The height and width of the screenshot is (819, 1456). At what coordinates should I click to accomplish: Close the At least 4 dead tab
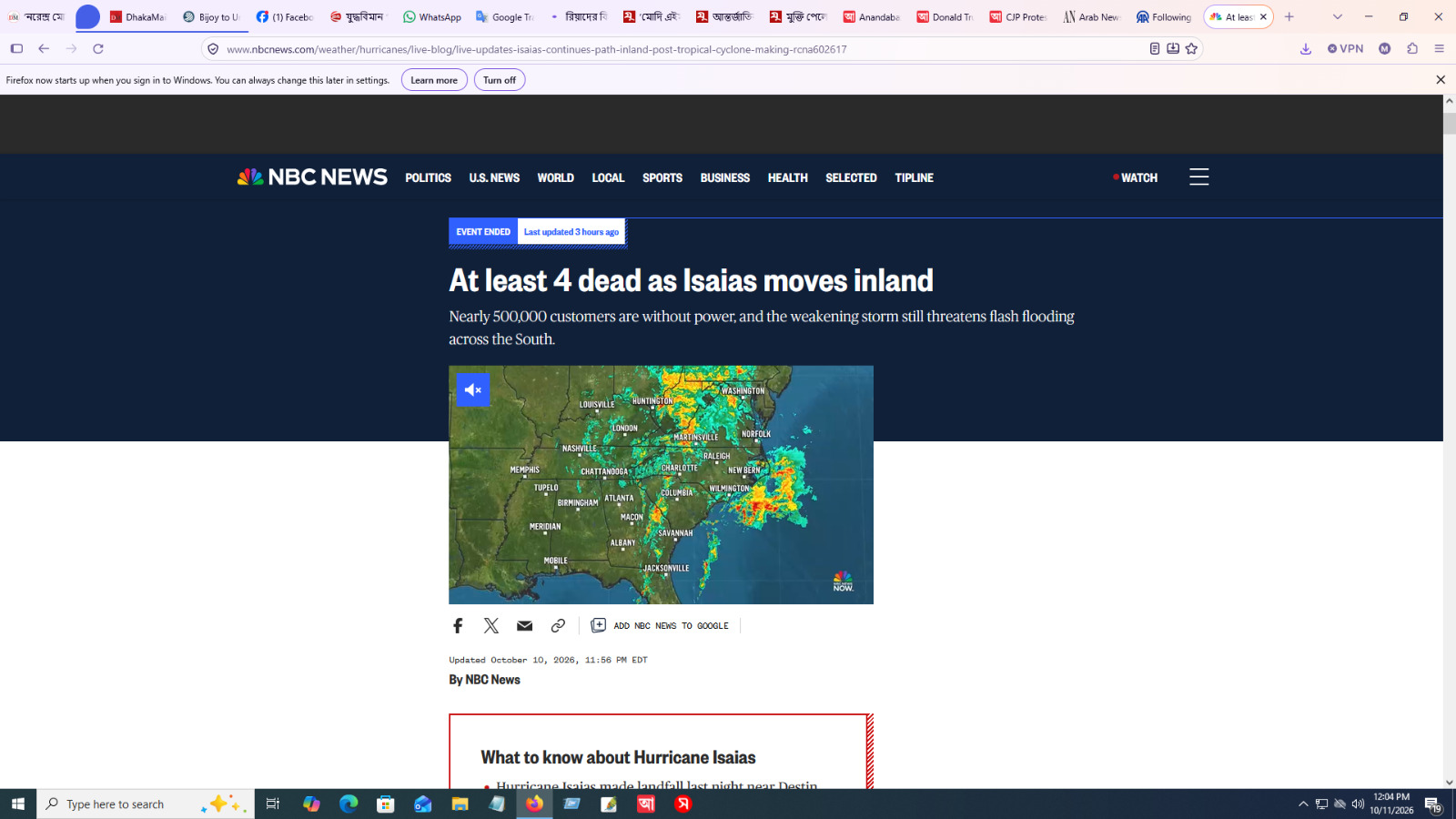[1263, 17]
